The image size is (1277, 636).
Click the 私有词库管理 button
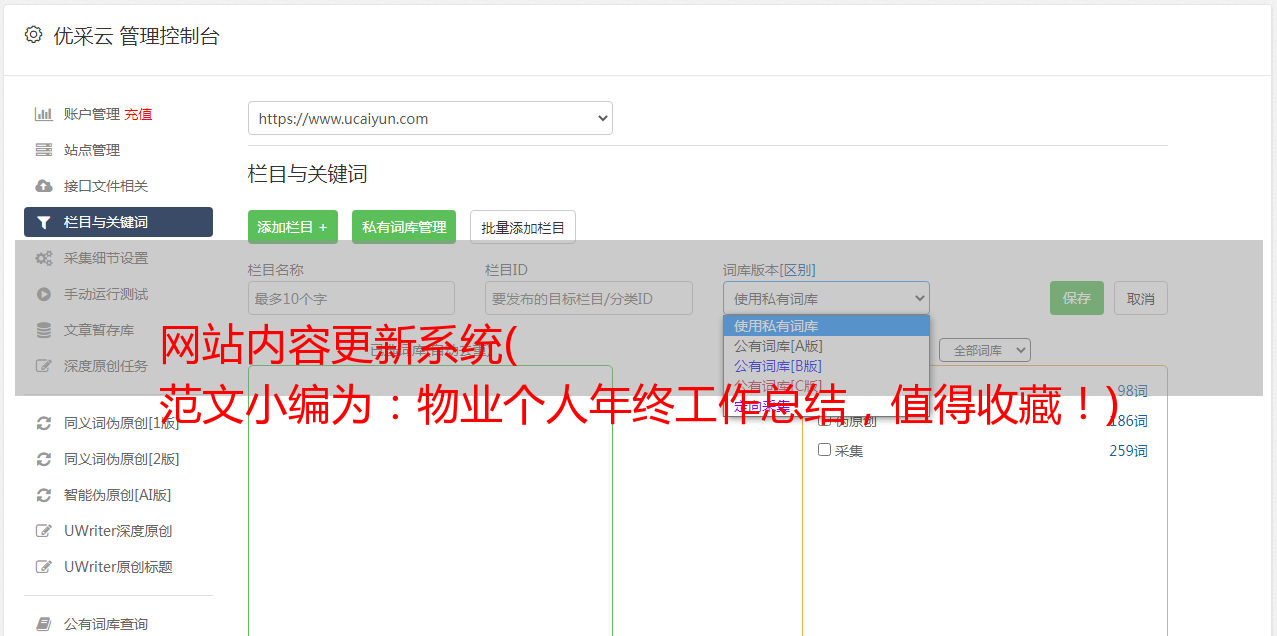click(404, 227)
